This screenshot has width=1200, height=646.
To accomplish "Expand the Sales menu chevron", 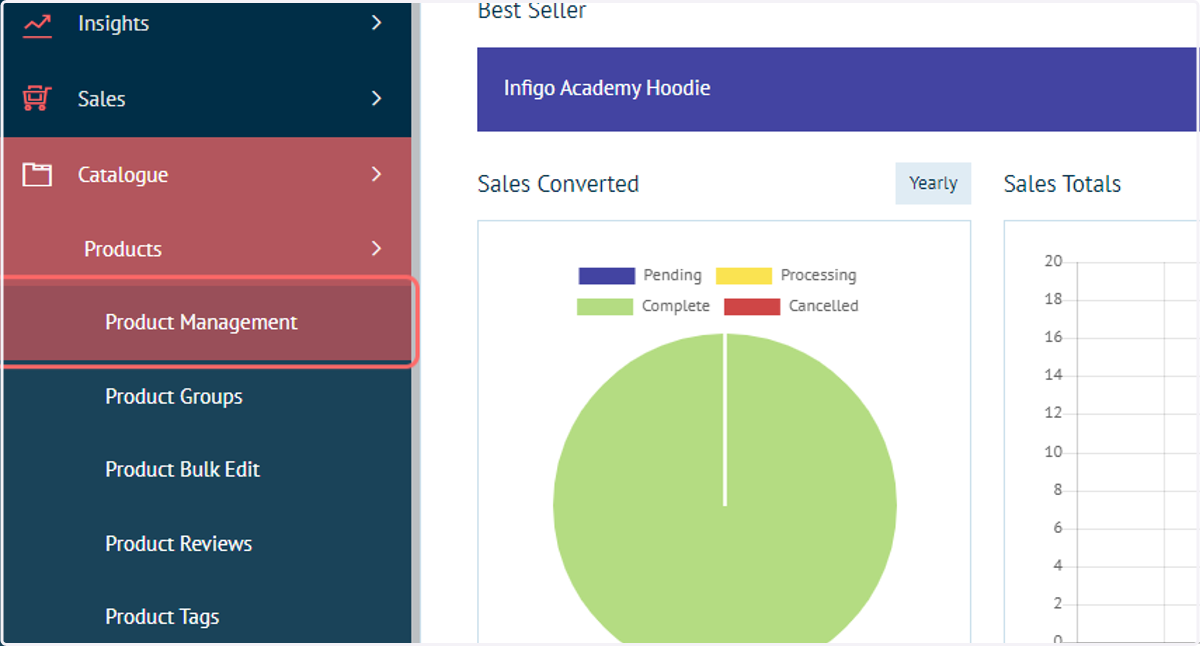I will (x=376, y=98).
